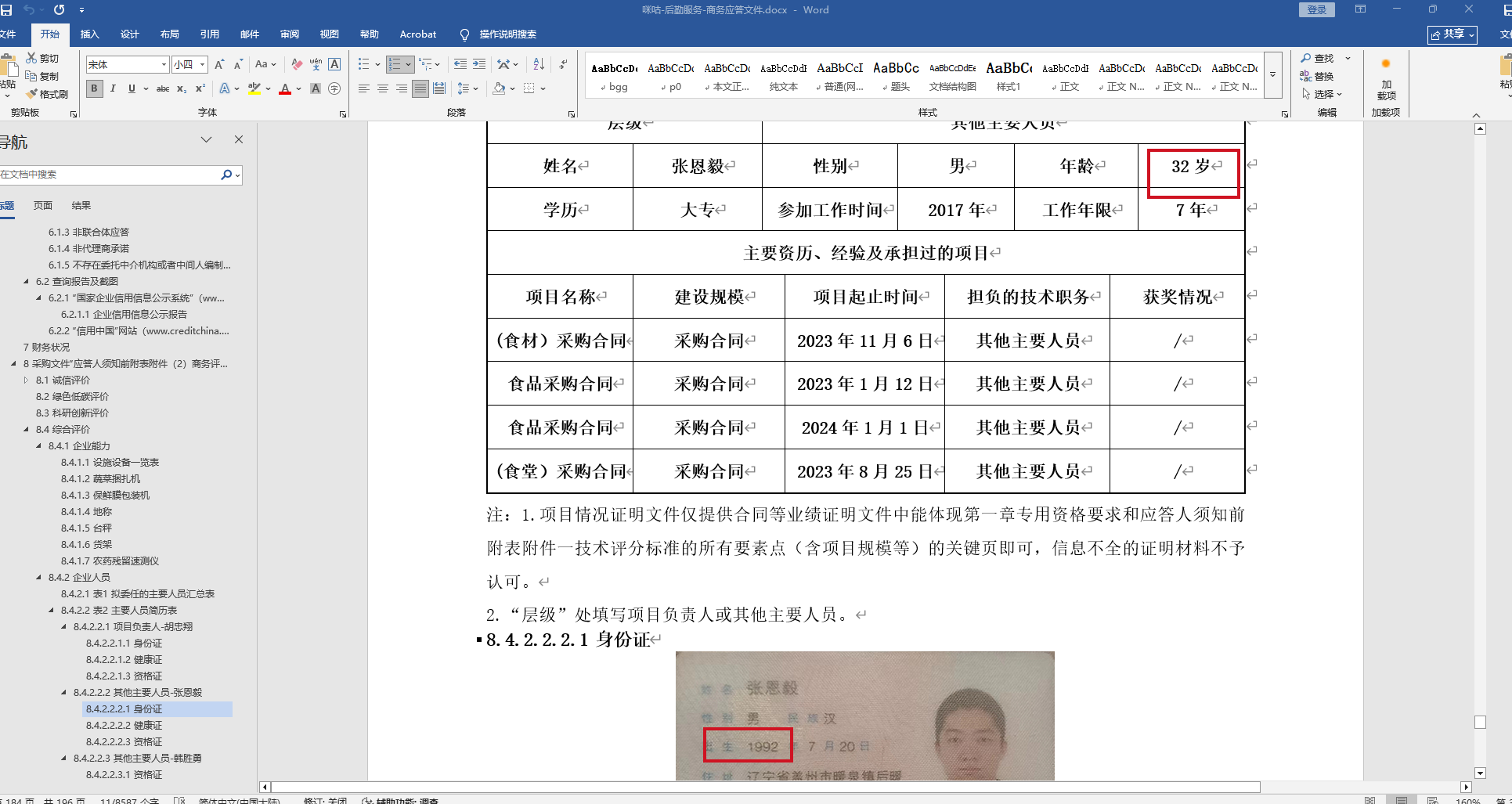Image resolution: width=1512 pixels, height=804 pixels.
Task: Toggle show paragraph marks button
Action: point(564,64)
